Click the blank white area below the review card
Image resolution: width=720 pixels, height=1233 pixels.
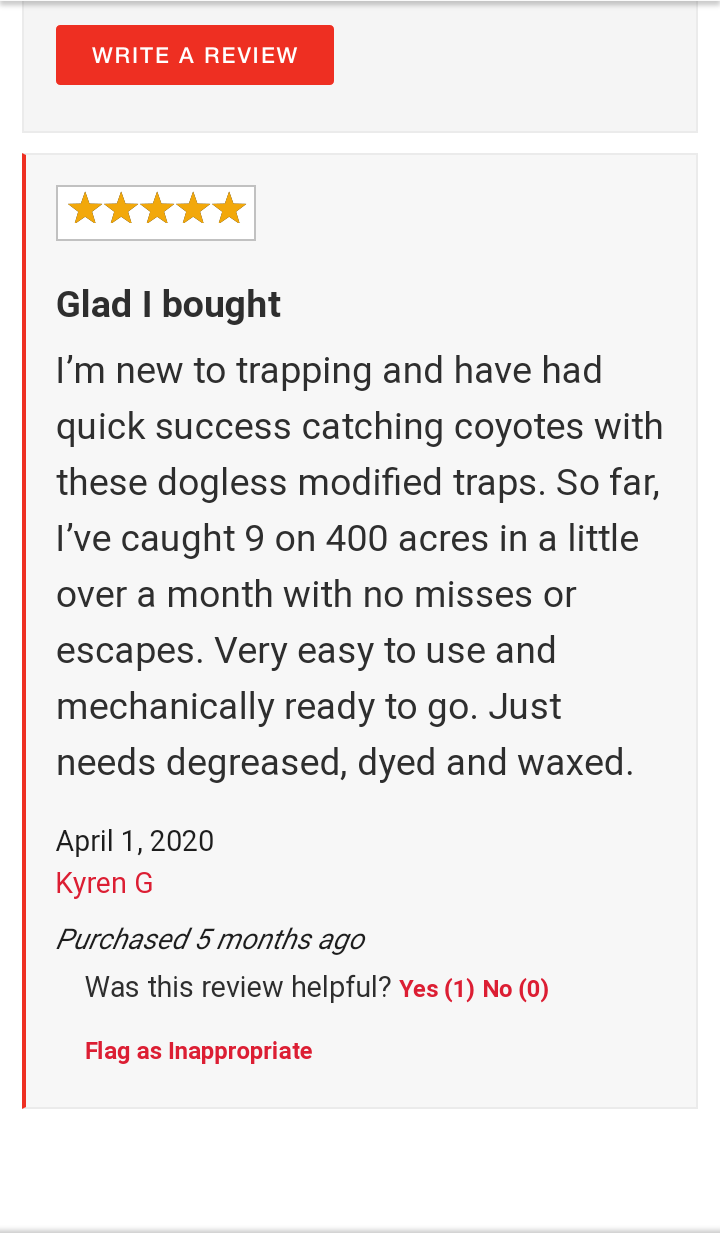360,1168
